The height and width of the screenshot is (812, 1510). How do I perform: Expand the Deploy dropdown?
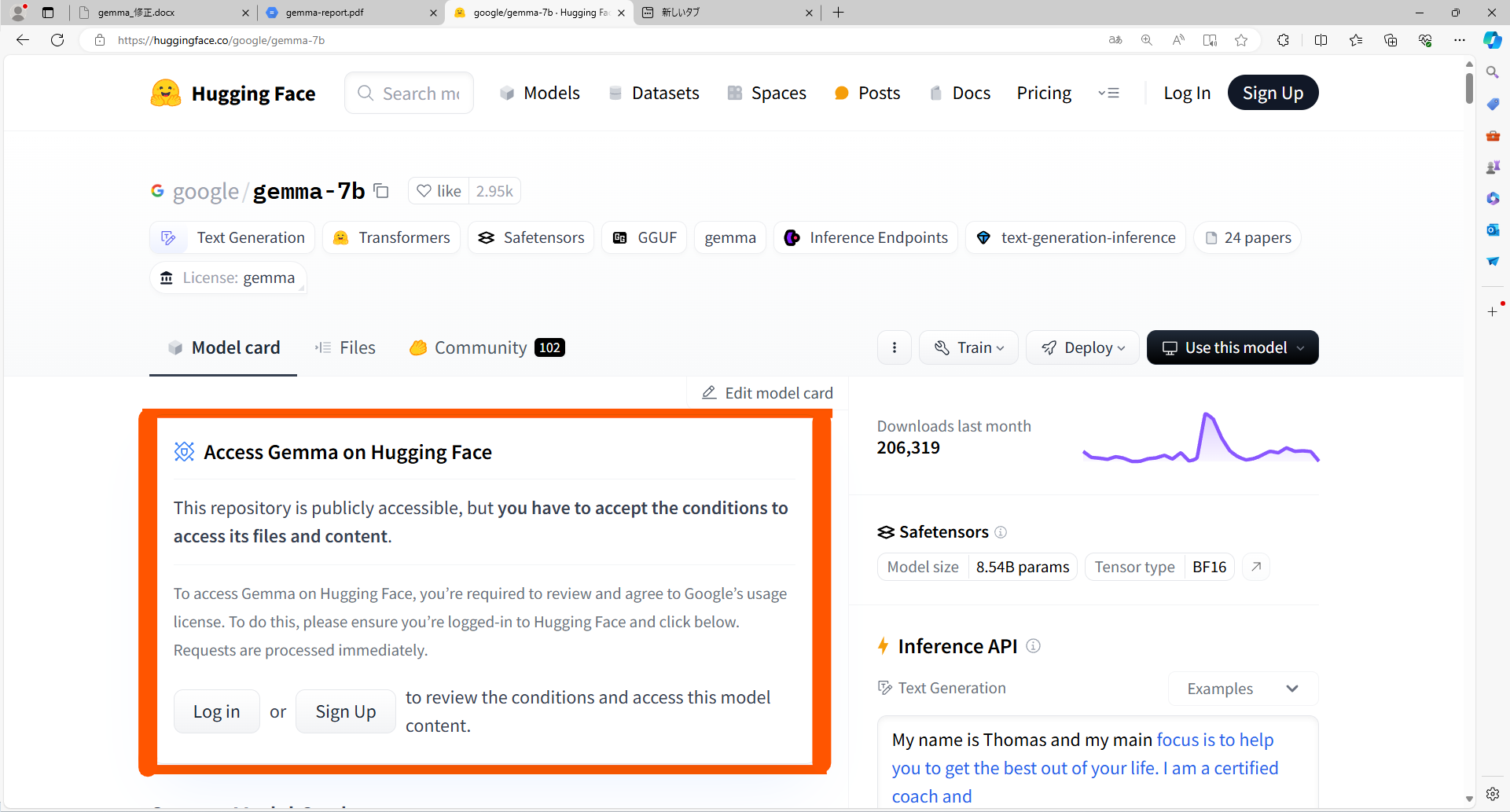pos(1082,347)
